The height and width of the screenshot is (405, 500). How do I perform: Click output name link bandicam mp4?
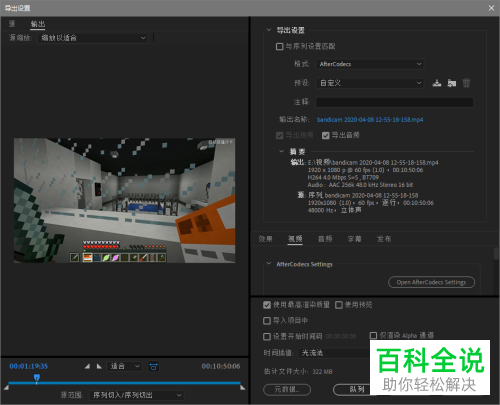pos(370,120)
